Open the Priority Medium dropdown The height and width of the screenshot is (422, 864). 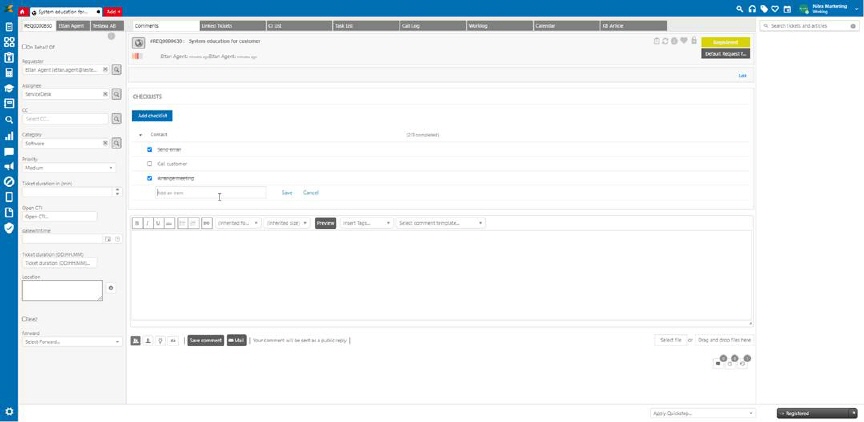point(68,168)
